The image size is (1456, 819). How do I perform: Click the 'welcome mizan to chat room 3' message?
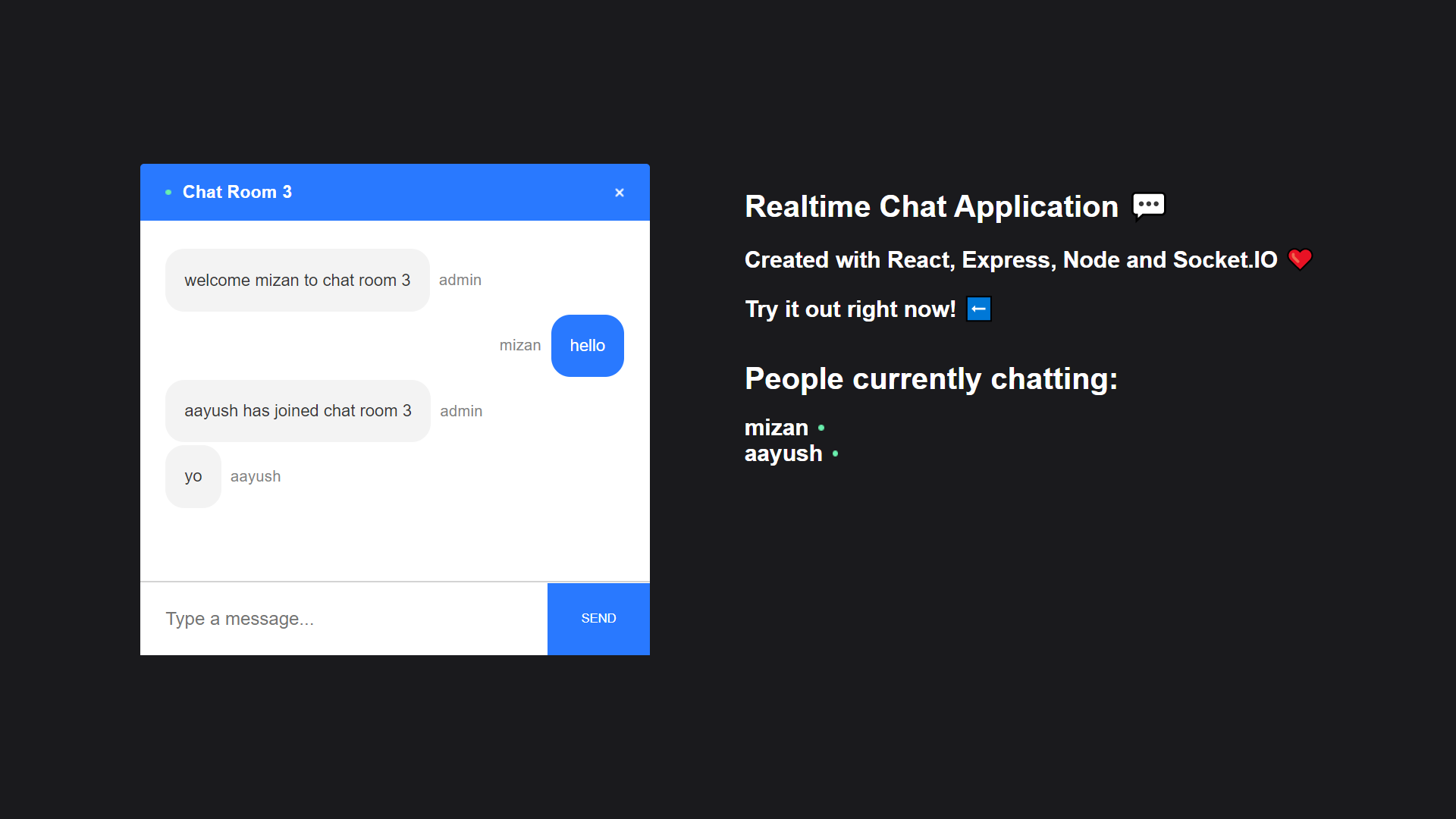click(x=297, y=281)
